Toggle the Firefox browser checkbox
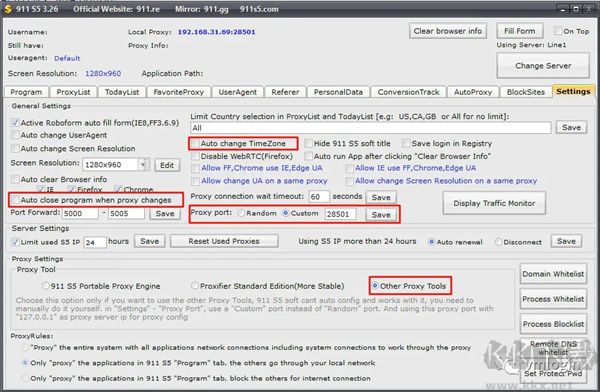600x392 pixels. [x=71, y=189]
